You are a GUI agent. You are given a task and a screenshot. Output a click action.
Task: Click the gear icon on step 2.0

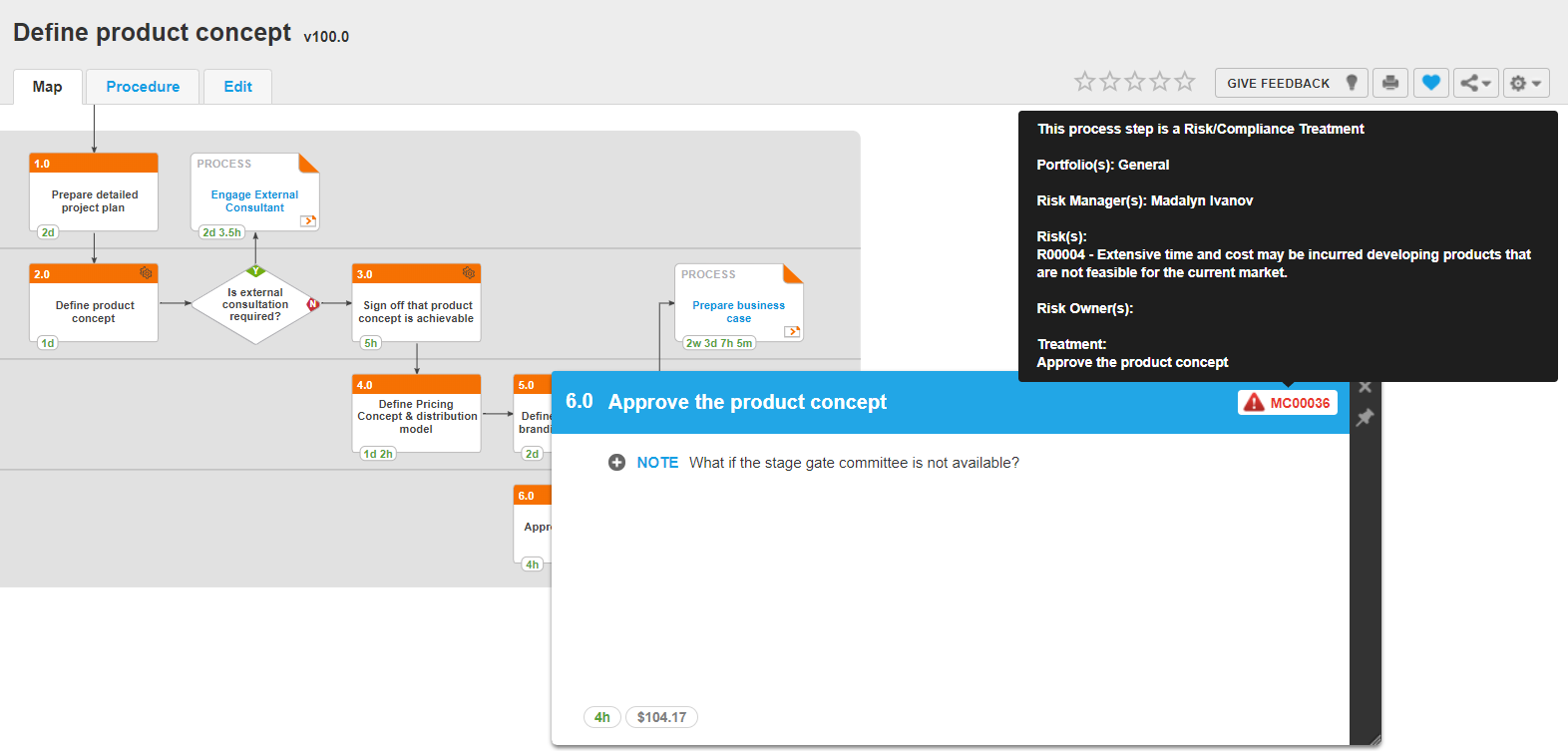coord(146,273)
